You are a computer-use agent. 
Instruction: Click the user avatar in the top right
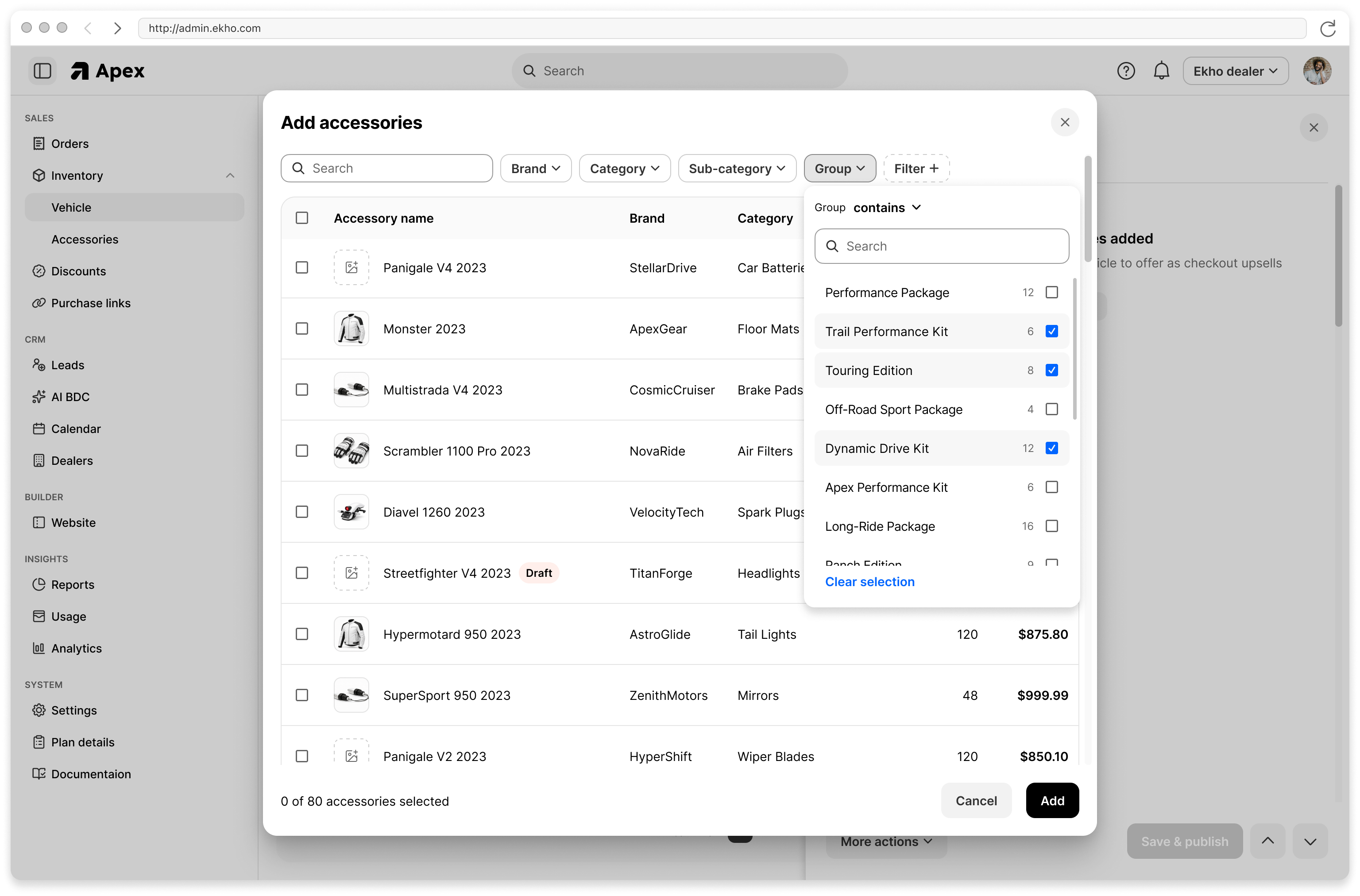(x=1317, y=70)
